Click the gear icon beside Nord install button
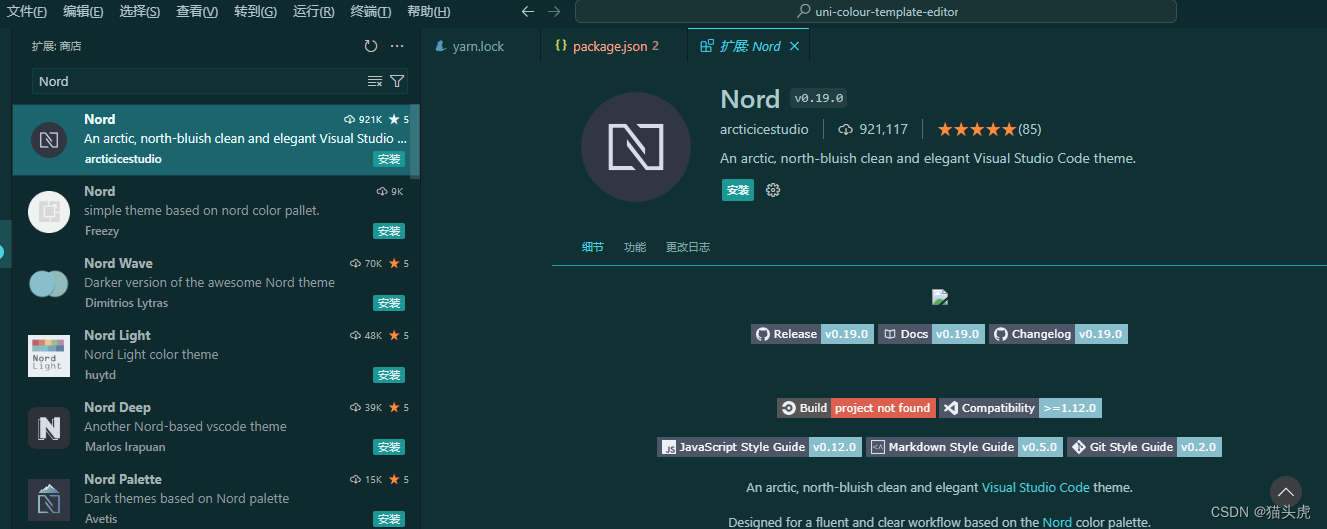Viewport: 1327px width, 529px height. tap(772, 190)
